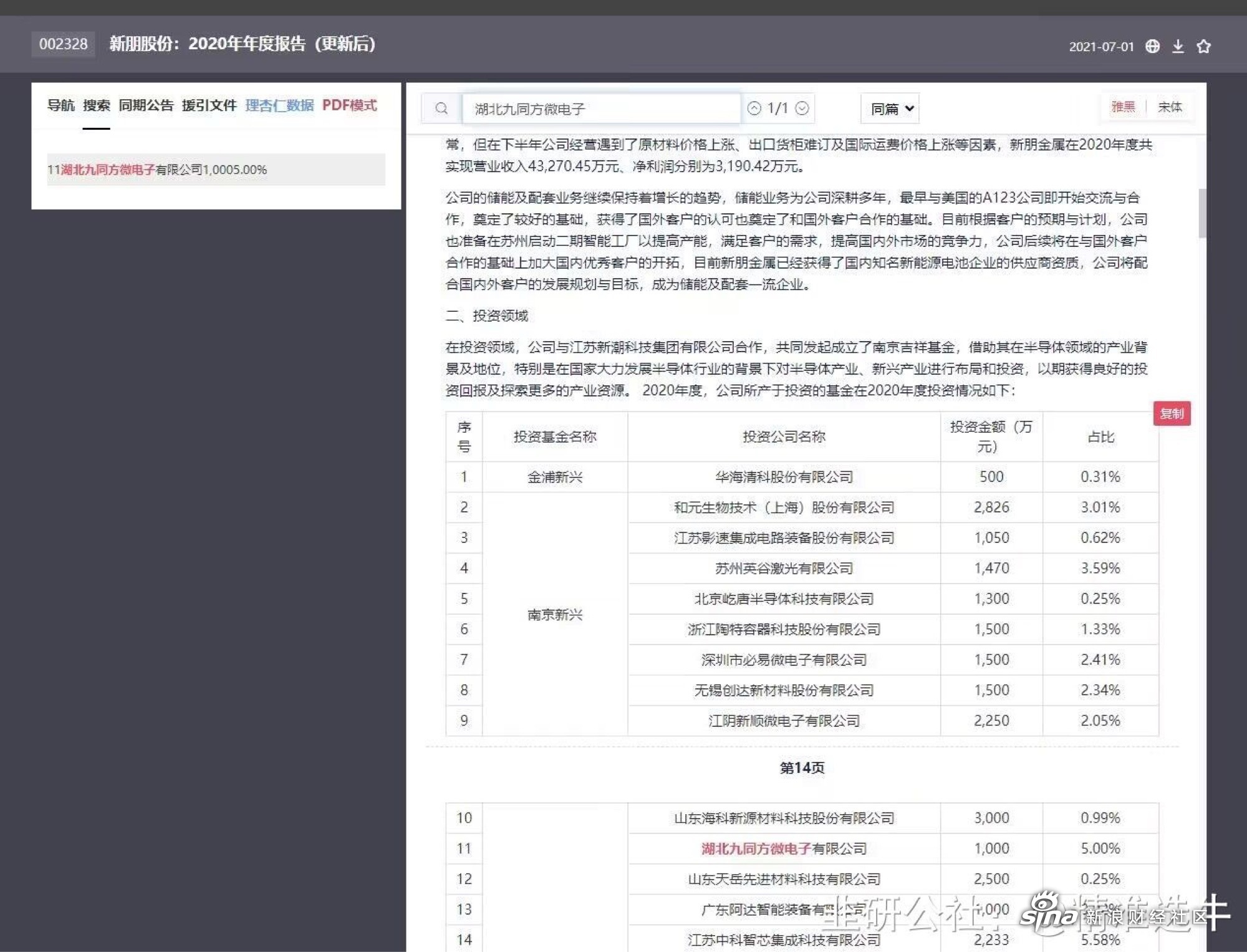Select cell 浙江陶特容器科技股份有限公司
Image resolution: width=1247 pixels, height=952 pixels.
point(784,630)
